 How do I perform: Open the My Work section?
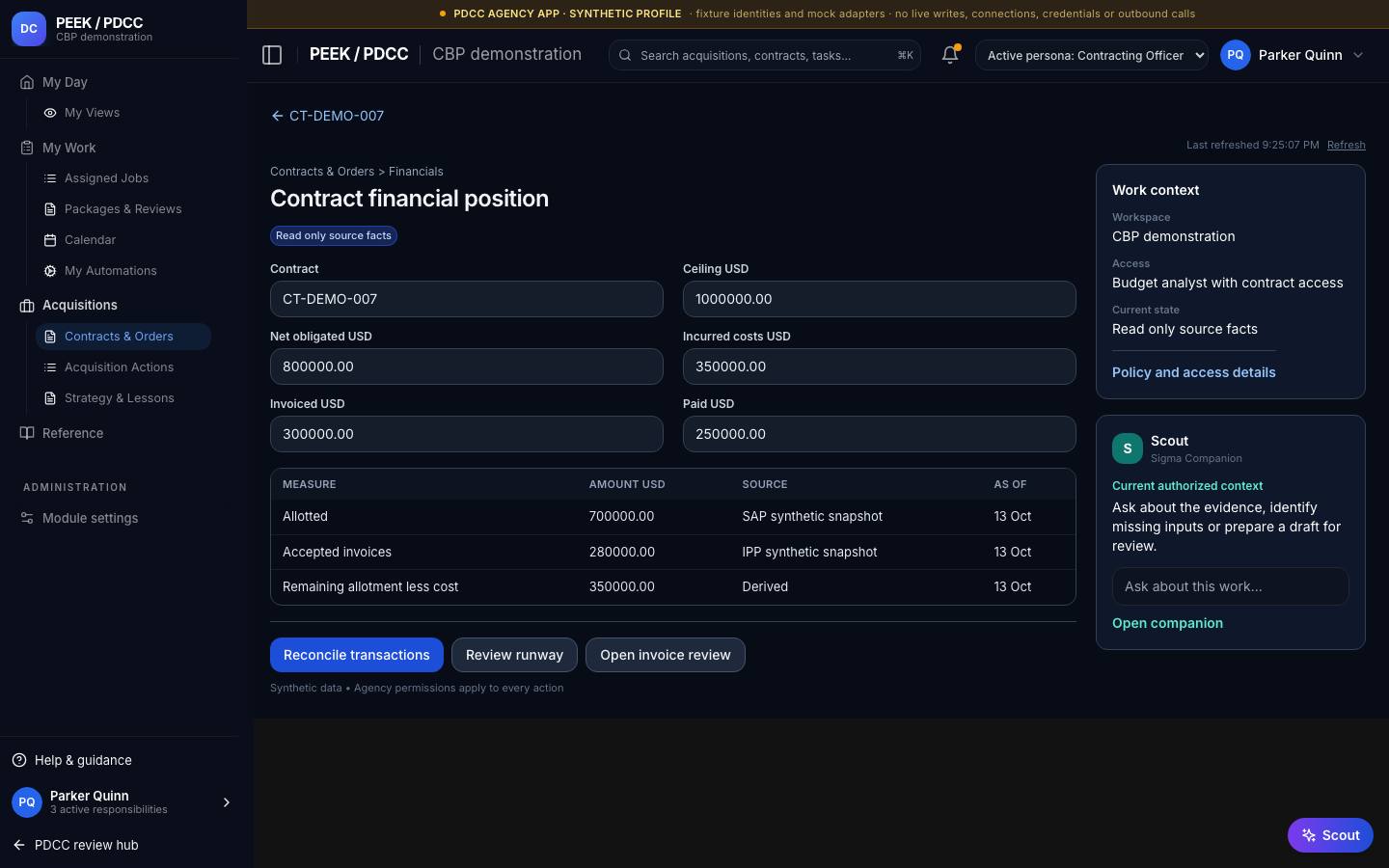(68, 148)
